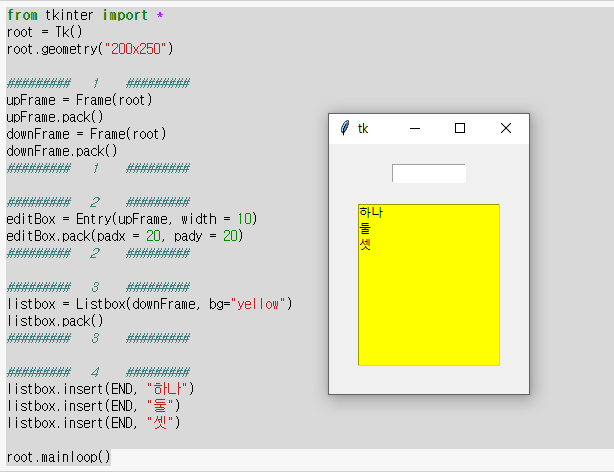
Task: Click the listbox.insert(END, "하나") line
Action: tap(100, 389)
